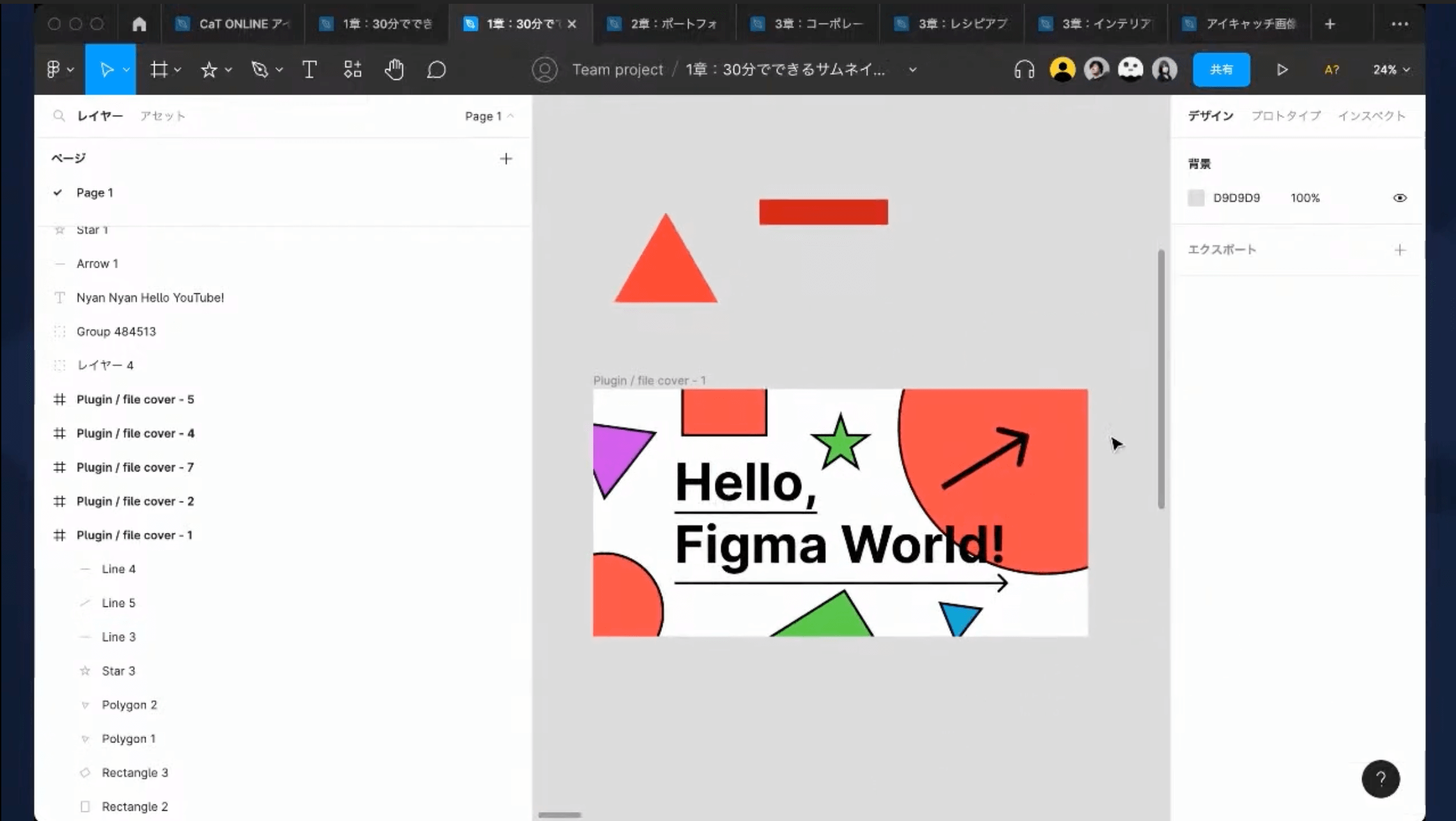Viewport: 1456px width, 821px height.
Task: Open the file name dropdown chevron
Action: (912, 70)
